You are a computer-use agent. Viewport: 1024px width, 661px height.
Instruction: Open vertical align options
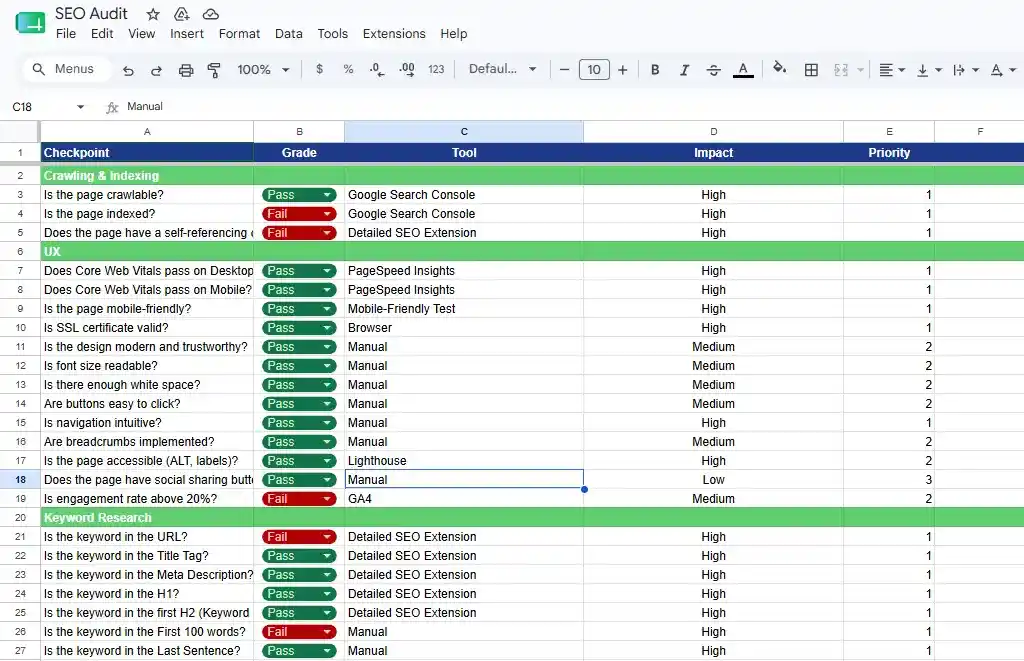tap(929, 69)
